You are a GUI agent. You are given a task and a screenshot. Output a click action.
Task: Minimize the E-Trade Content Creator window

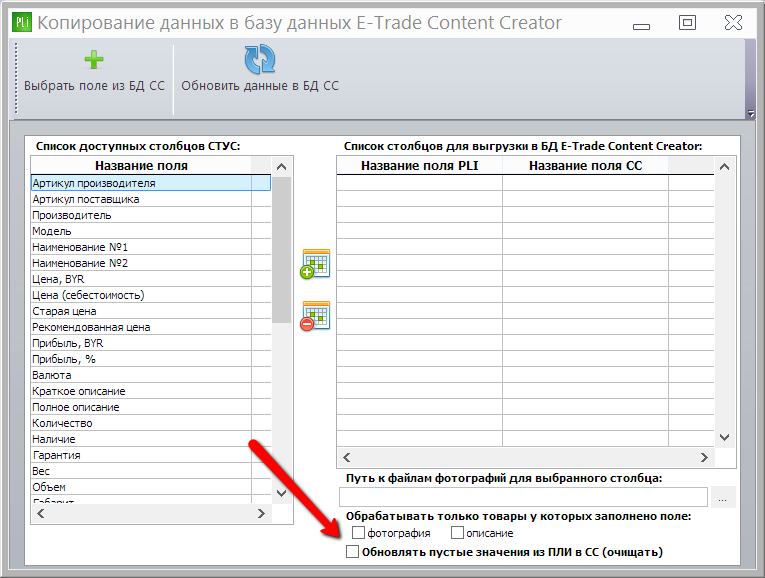pyautogui.click(x=641, y=26)
